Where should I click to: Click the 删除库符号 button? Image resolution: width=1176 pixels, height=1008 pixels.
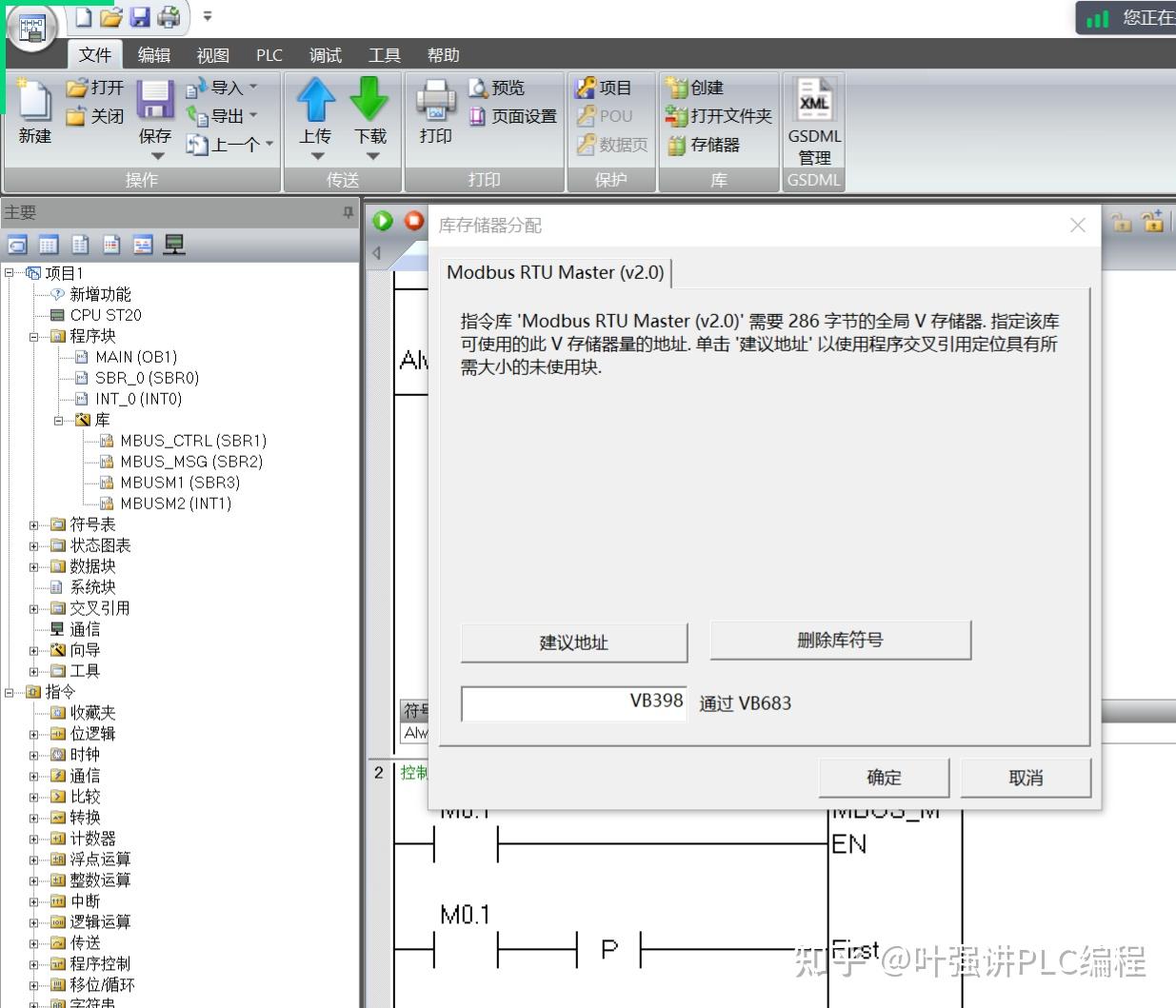click(x=839, y=640)
